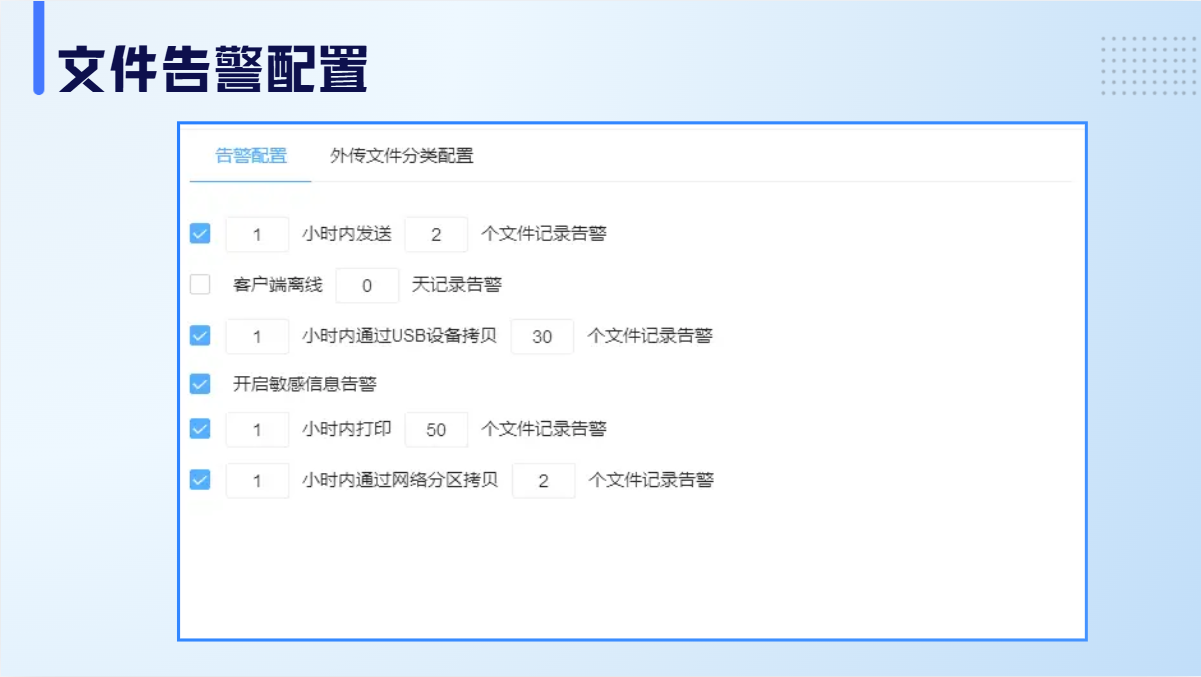Uncheck the 小时内发送 file alert checkbox
Viewport: 1201px width, 677px height.
(x=200, y=234)
